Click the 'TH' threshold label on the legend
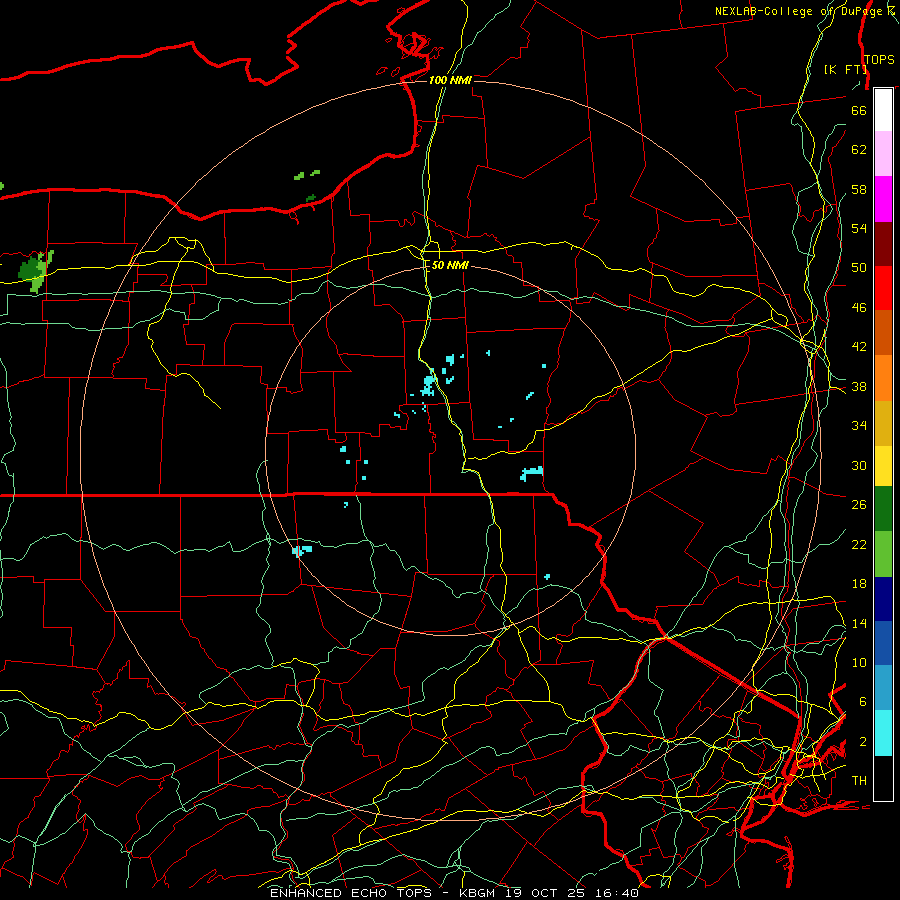 click(859, 780)
